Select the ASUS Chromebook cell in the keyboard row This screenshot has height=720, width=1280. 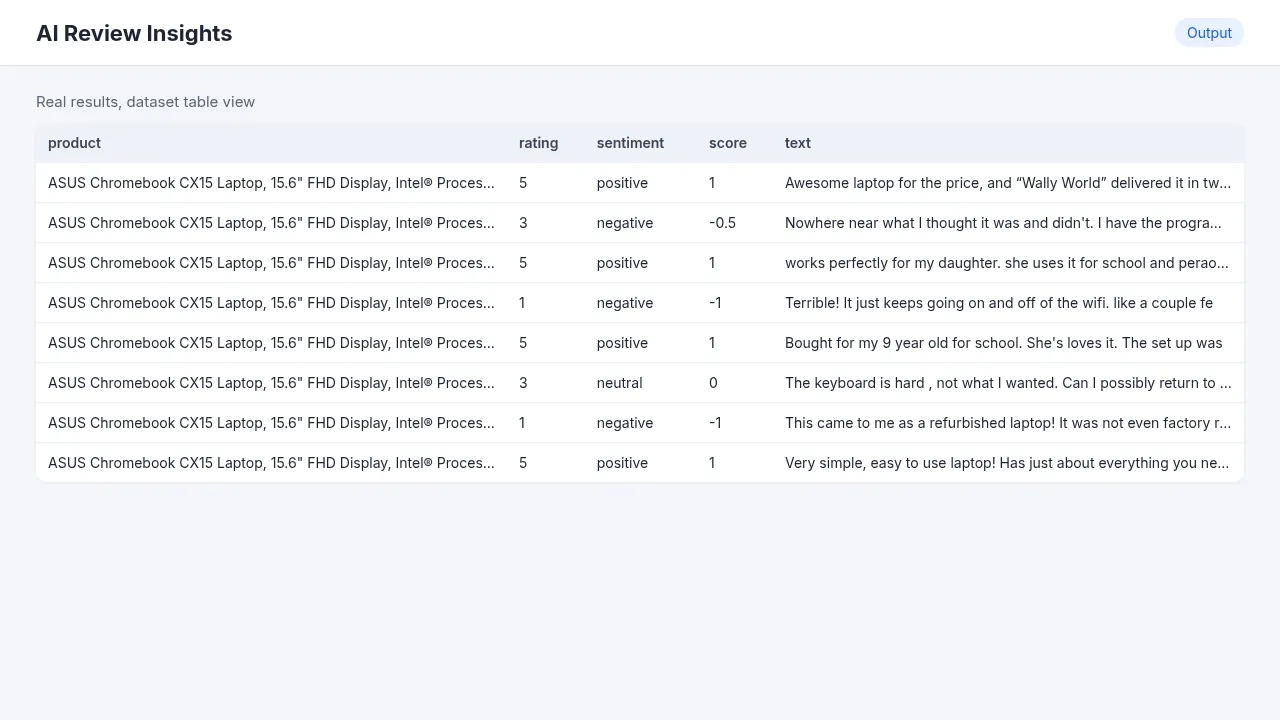coord(271,383)
